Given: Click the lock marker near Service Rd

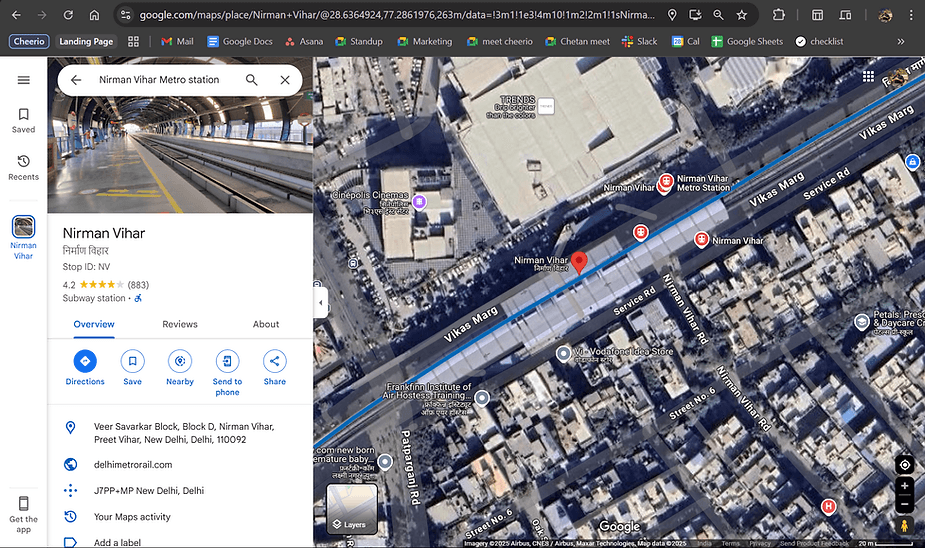Looking at the screenshot, I should [x=912, y=161].
